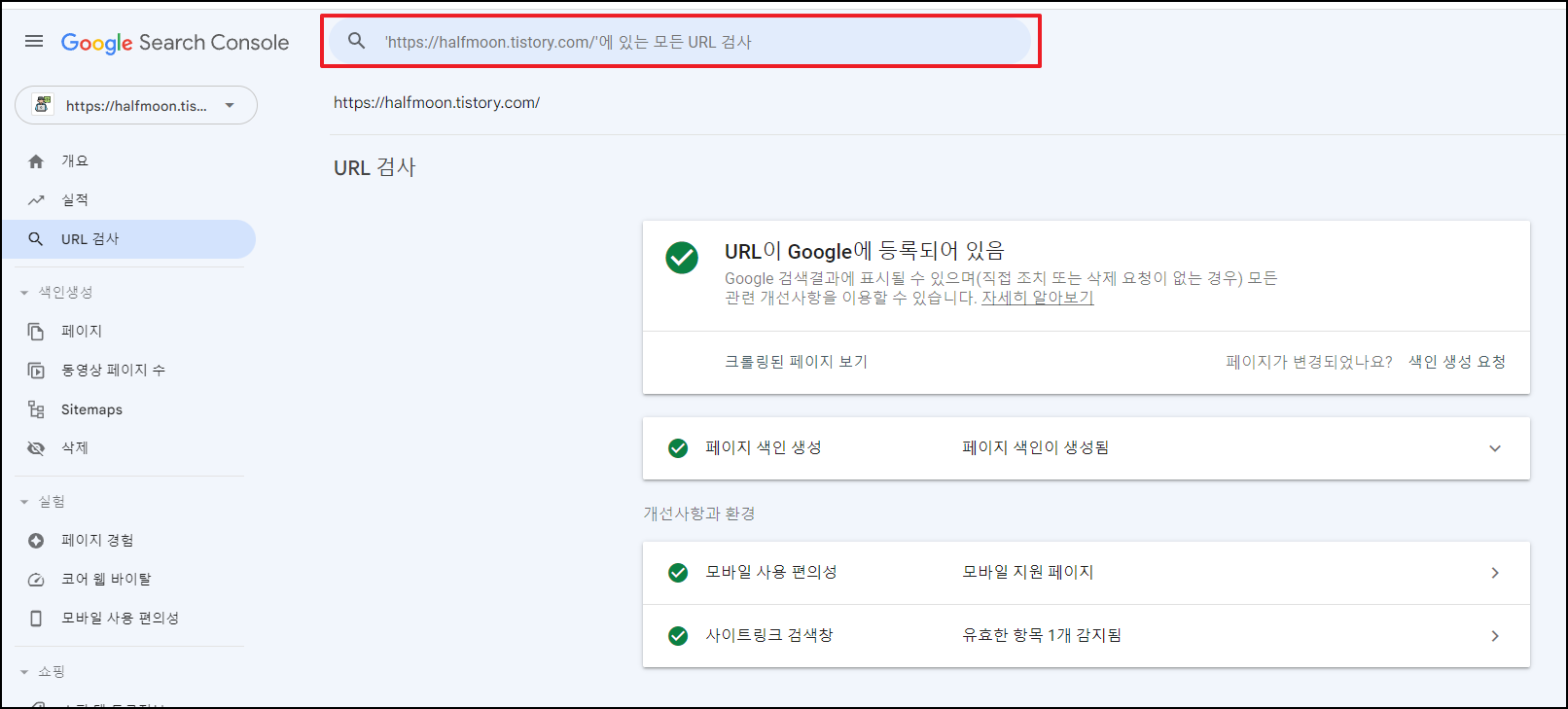
Task: Click the halfmoon property site icon
Action: pos(43,104)
